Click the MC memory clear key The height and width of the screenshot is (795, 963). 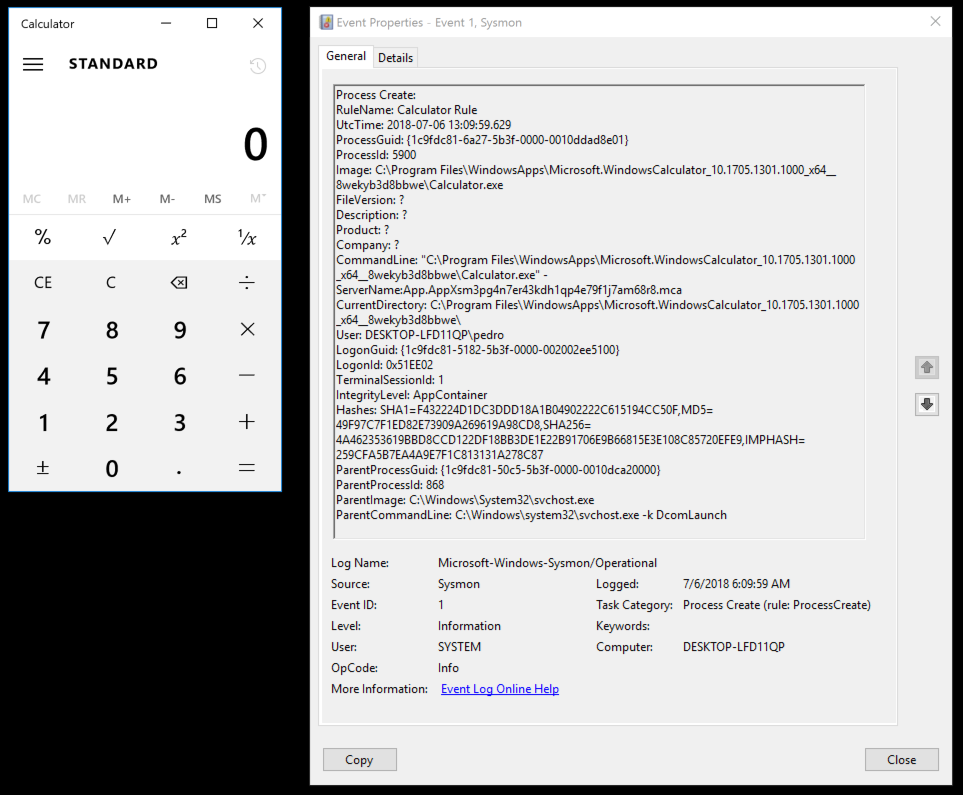(32, 199)
